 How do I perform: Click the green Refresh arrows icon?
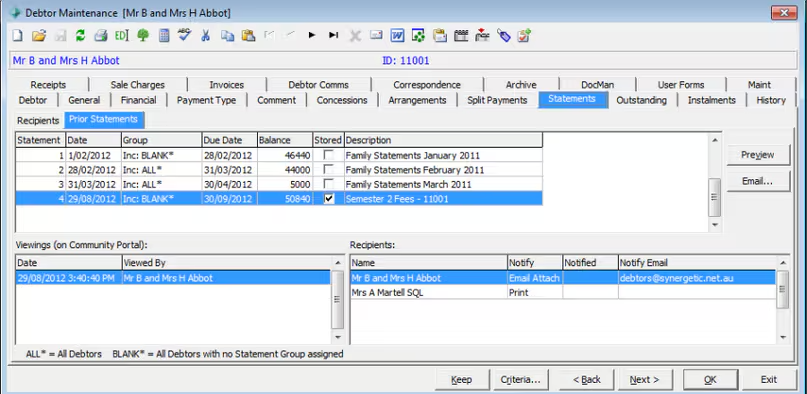coord(80,35)
